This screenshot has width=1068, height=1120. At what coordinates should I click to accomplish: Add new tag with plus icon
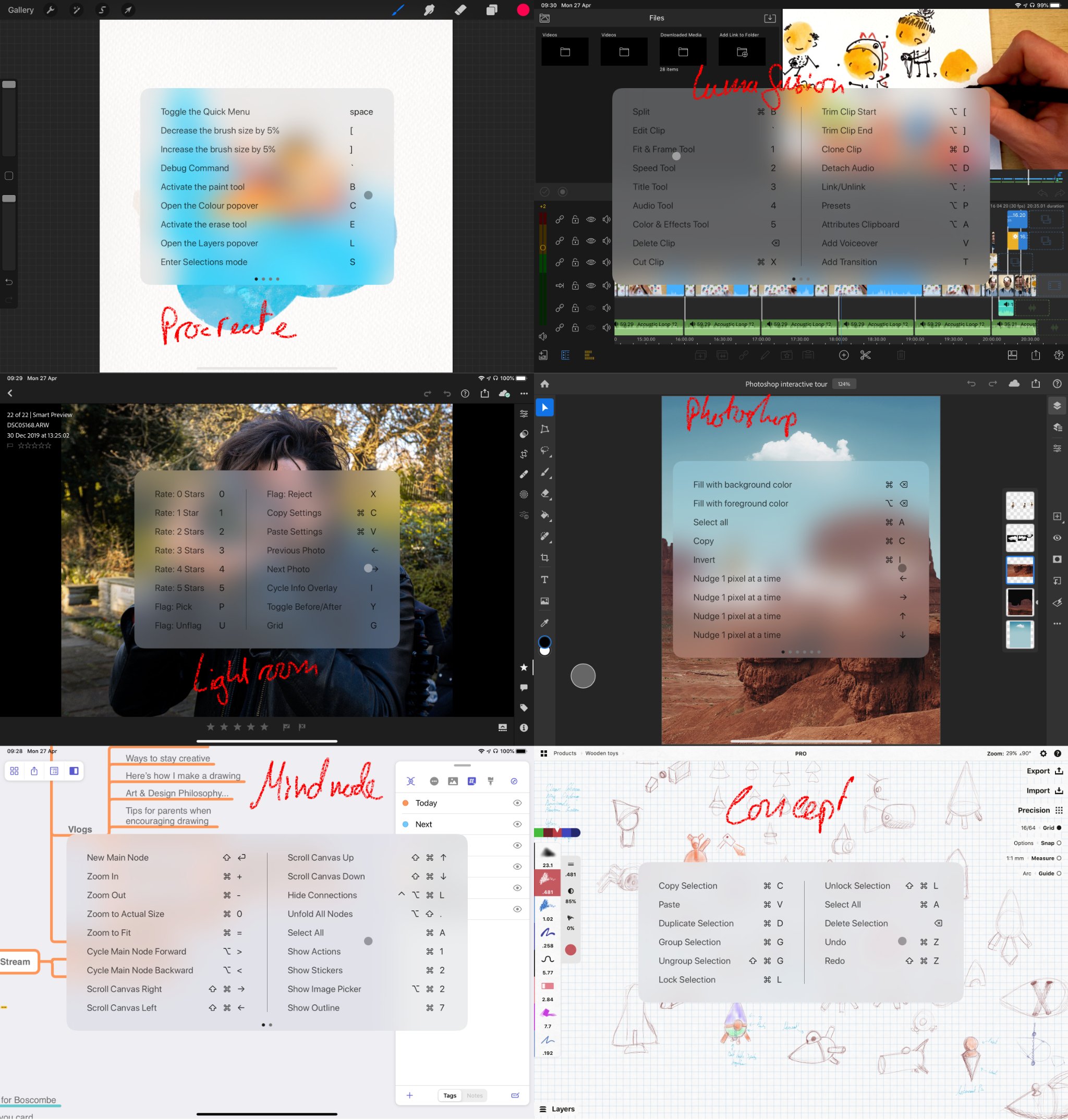coord(409,1095)
